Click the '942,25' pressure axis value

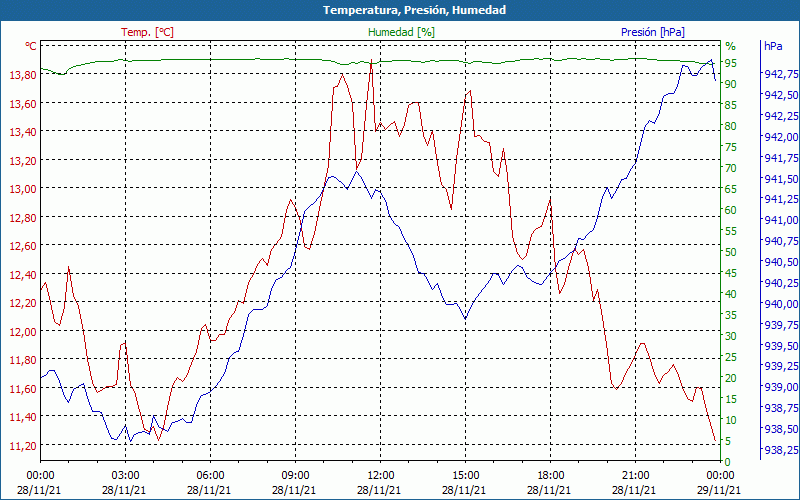point(782,116)
